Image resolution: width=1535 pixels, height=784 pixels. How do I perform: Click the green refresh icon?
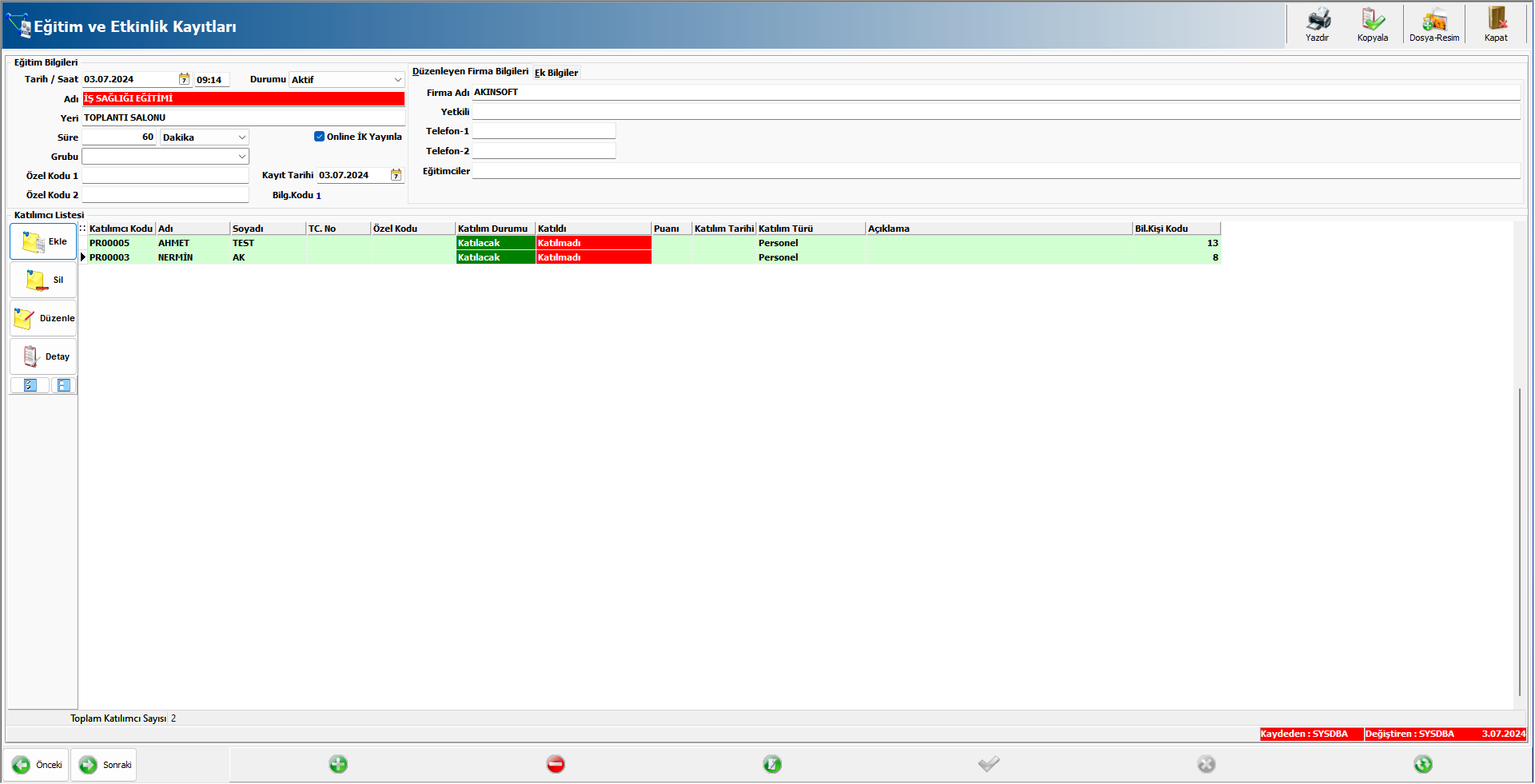click(1423, 764)
